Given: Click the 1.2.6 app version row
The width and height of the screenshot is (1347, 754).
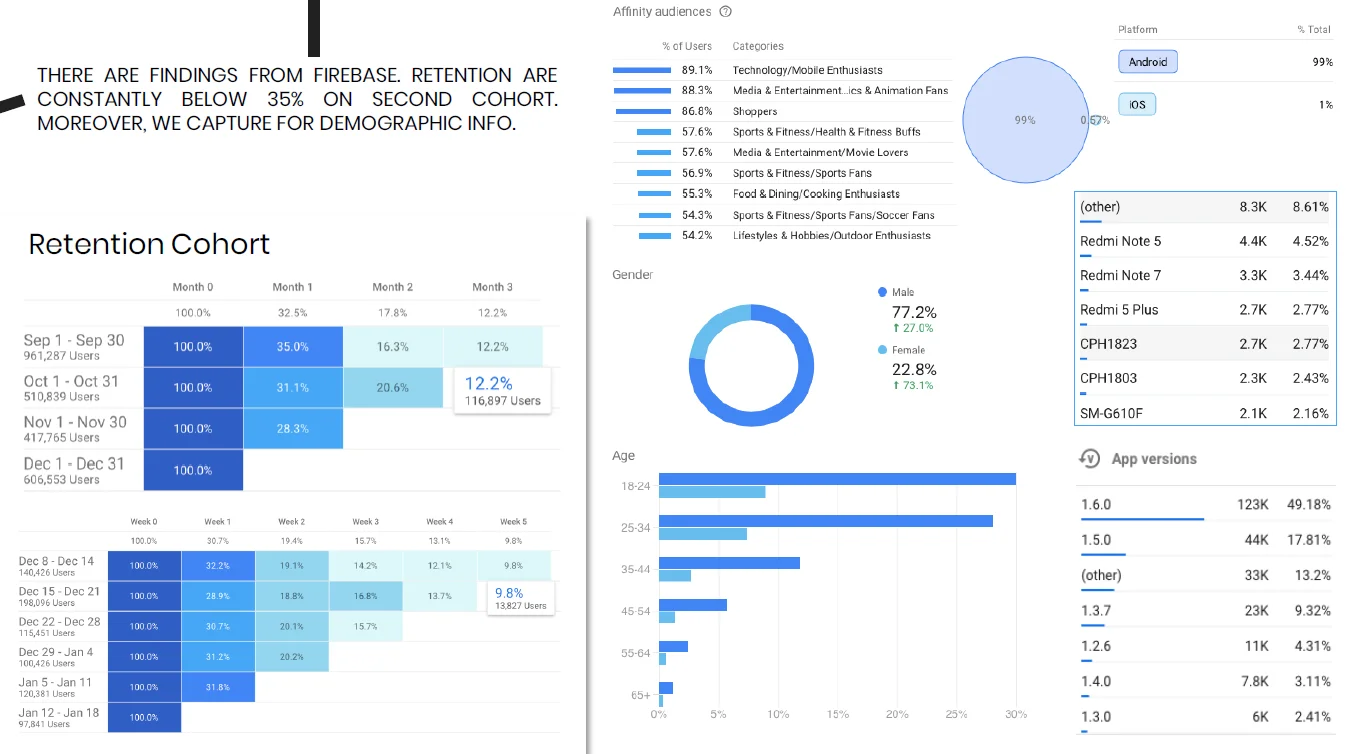Looking at the screenshot, I should click(x=1205, y=647).
